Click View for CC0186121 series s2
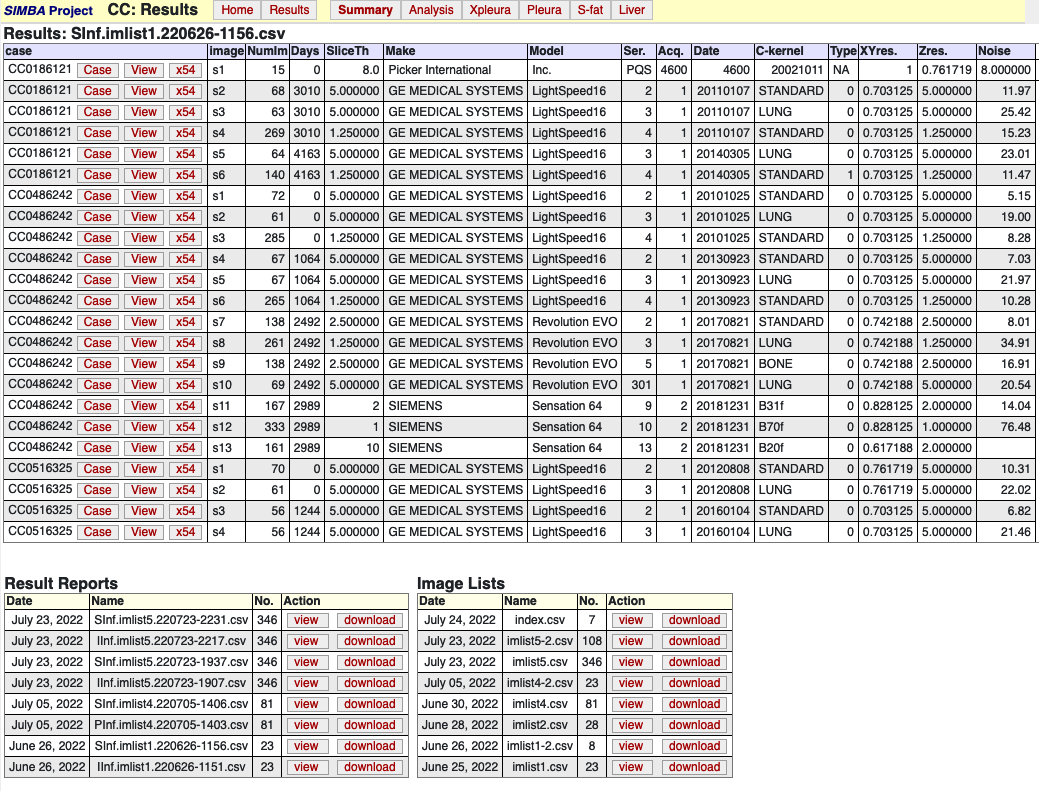 point(143,91)
